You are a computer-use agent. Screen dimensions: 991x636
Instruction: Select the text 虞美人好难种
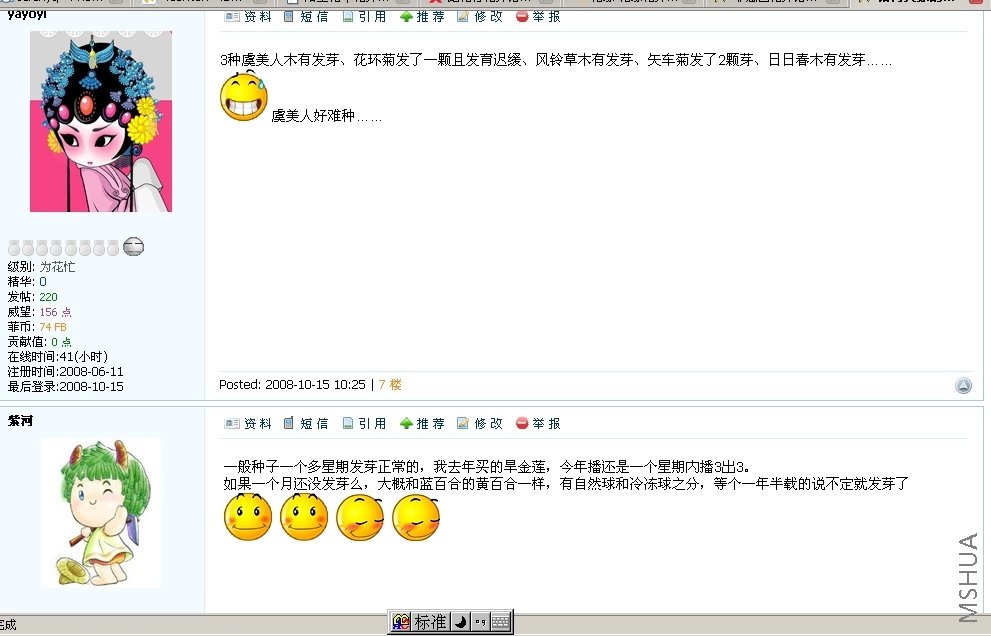pyautogui.click(x=313, y=116)
